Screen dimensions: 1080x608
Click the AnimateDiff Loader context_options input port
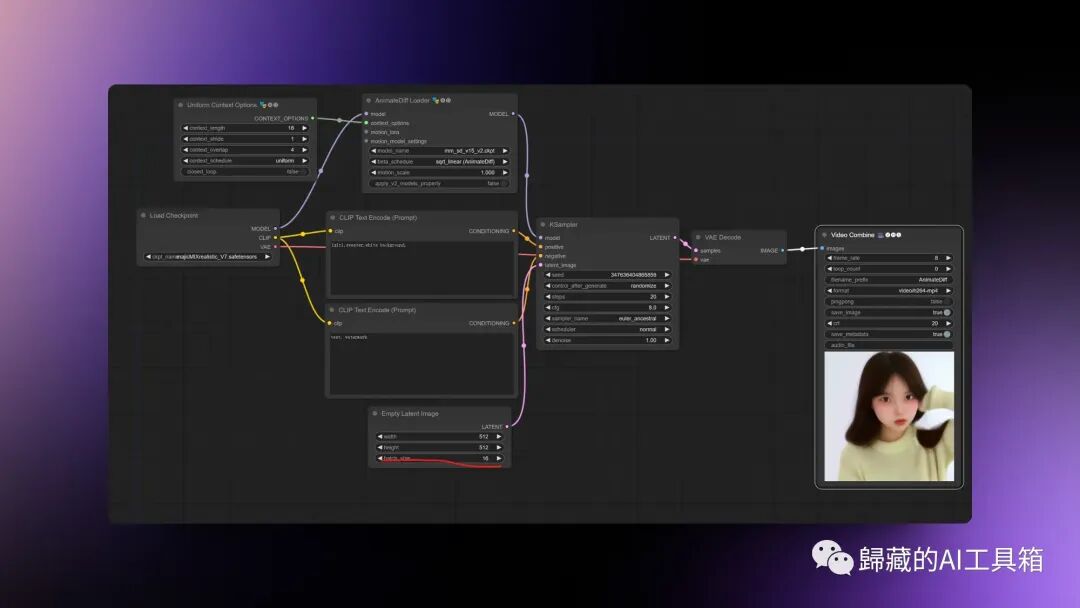click(x=366, y=123)
